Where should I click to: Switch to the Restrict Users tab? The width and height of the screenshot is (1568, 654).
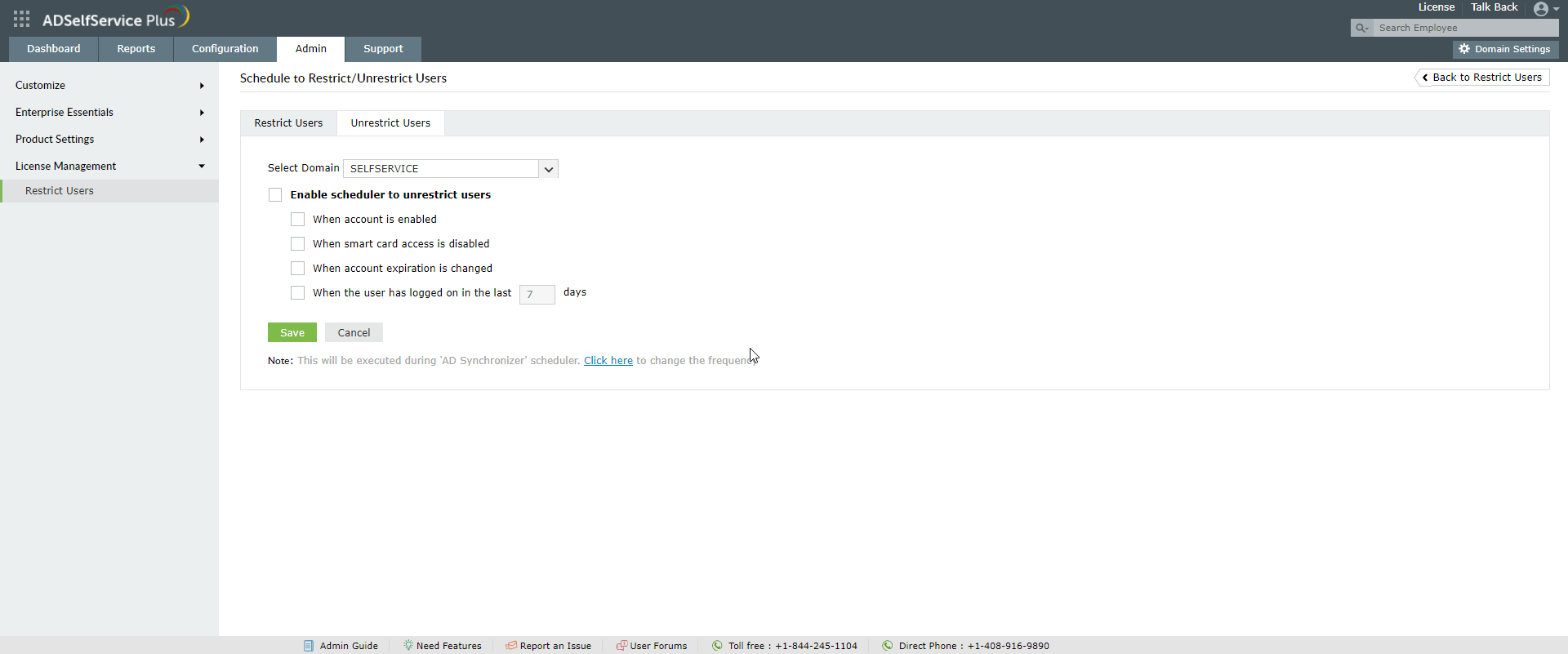click(288, 123)
